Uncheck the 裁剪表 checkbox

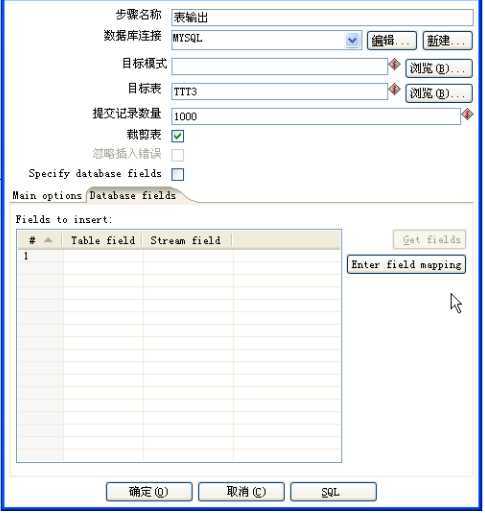[x=178, y=136]
